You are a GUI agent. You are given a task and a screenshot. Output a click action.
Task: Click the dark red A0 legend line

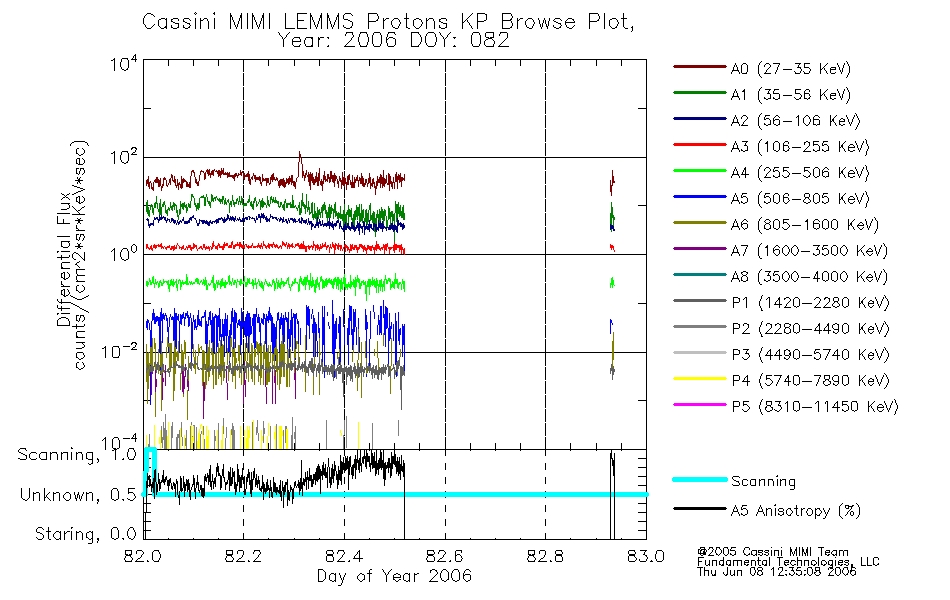tap(699, 67)
